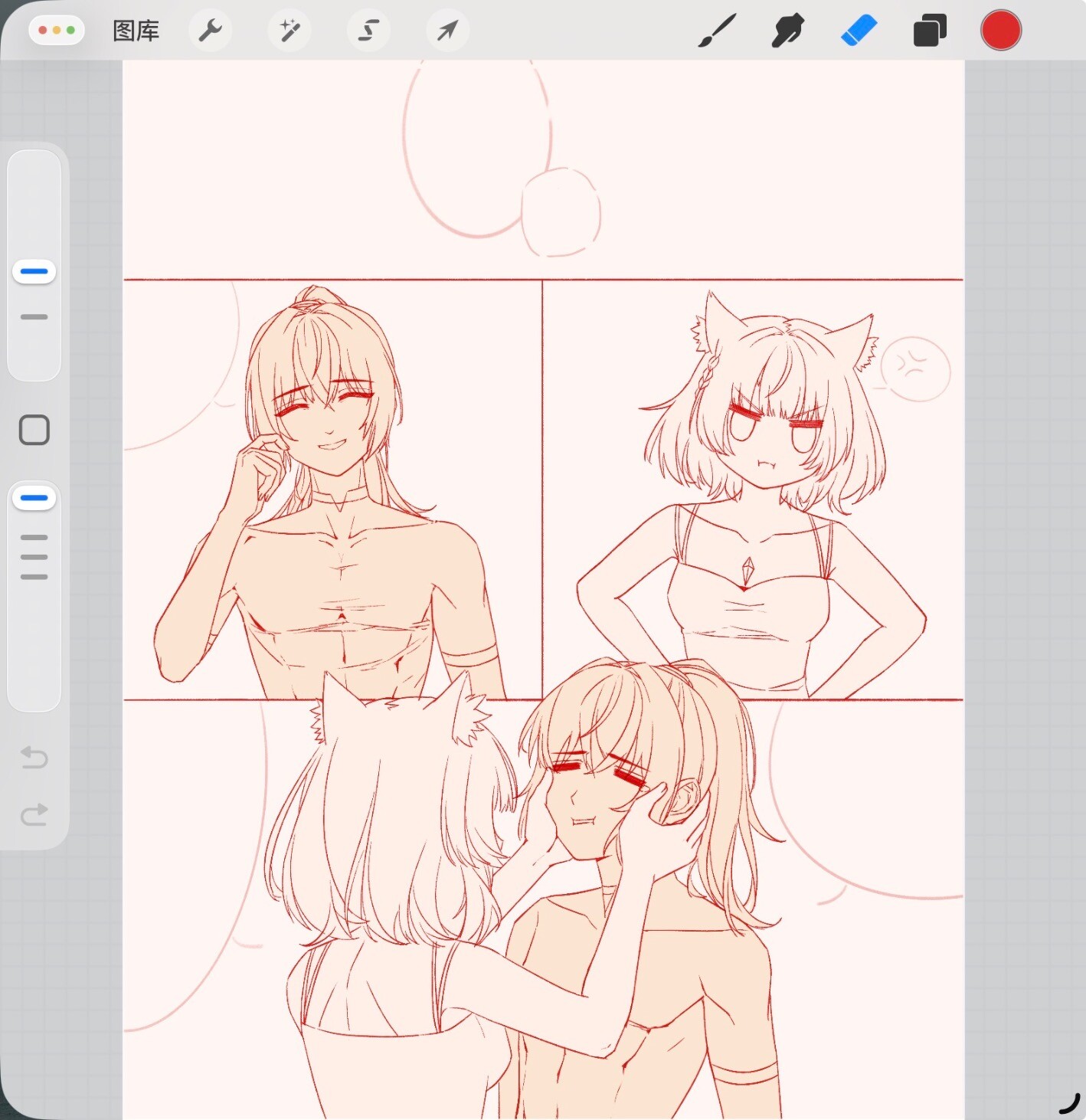Screen dimensions: 1086x1120
Task: Undo the last stroke
Action: (34, 757)
